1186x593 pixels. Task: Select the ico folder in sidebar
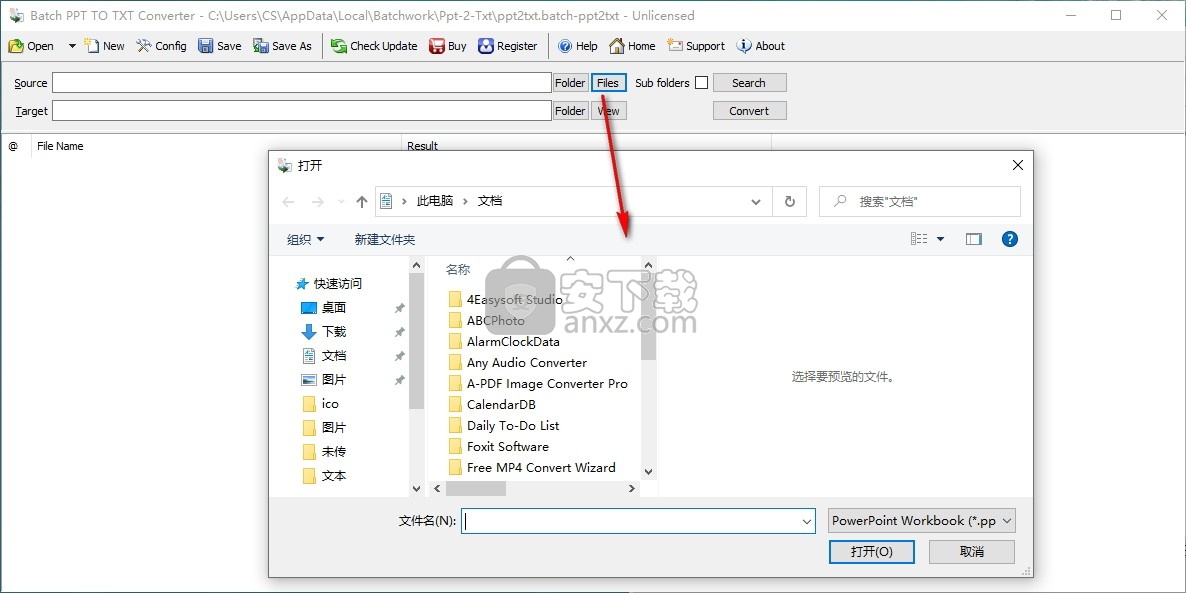coord(320,404)
